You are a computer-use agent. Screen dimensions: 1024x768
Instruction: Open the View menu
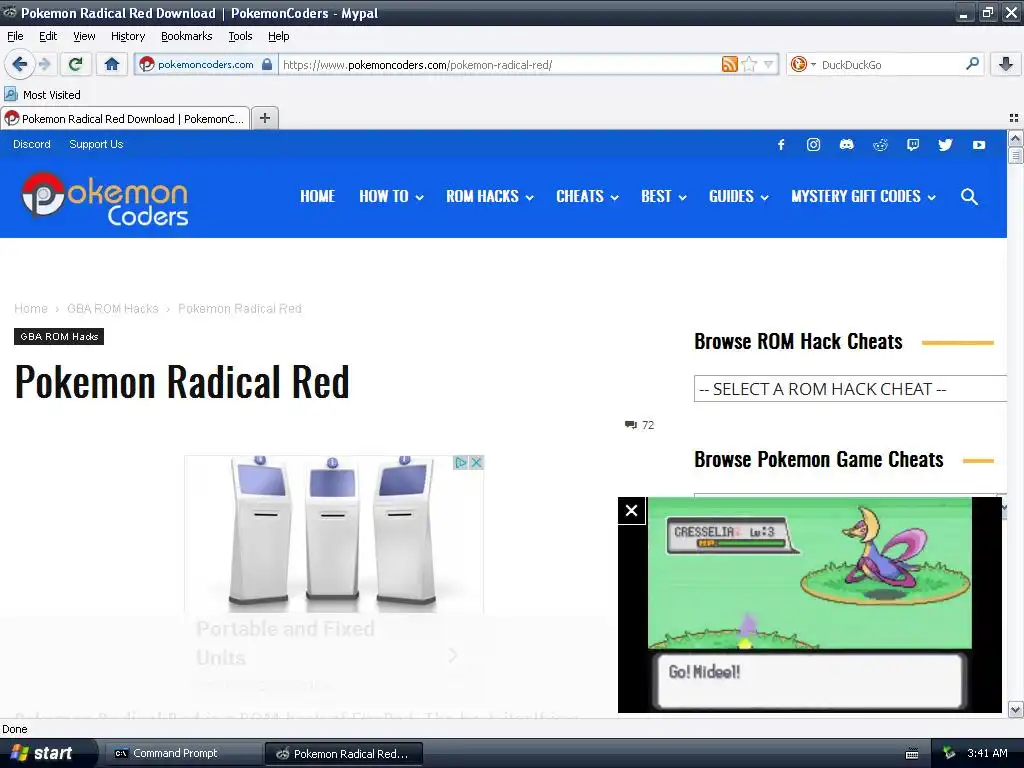point(84,36)
